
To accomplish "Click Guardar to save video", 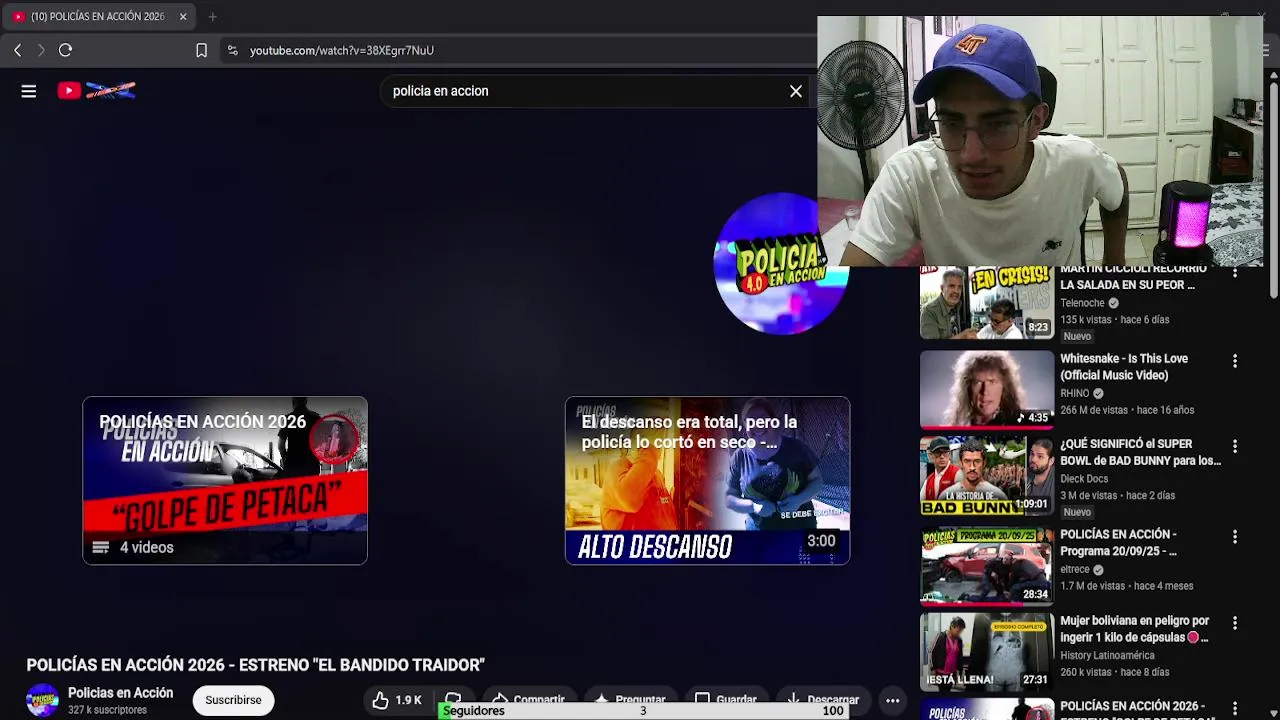I will (x=727, y=700).
